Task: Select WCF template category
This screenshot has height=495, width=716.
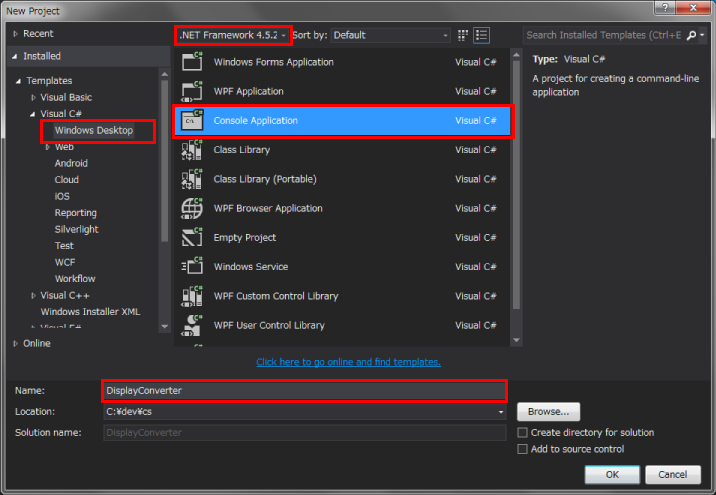Action: click(65, 262)
